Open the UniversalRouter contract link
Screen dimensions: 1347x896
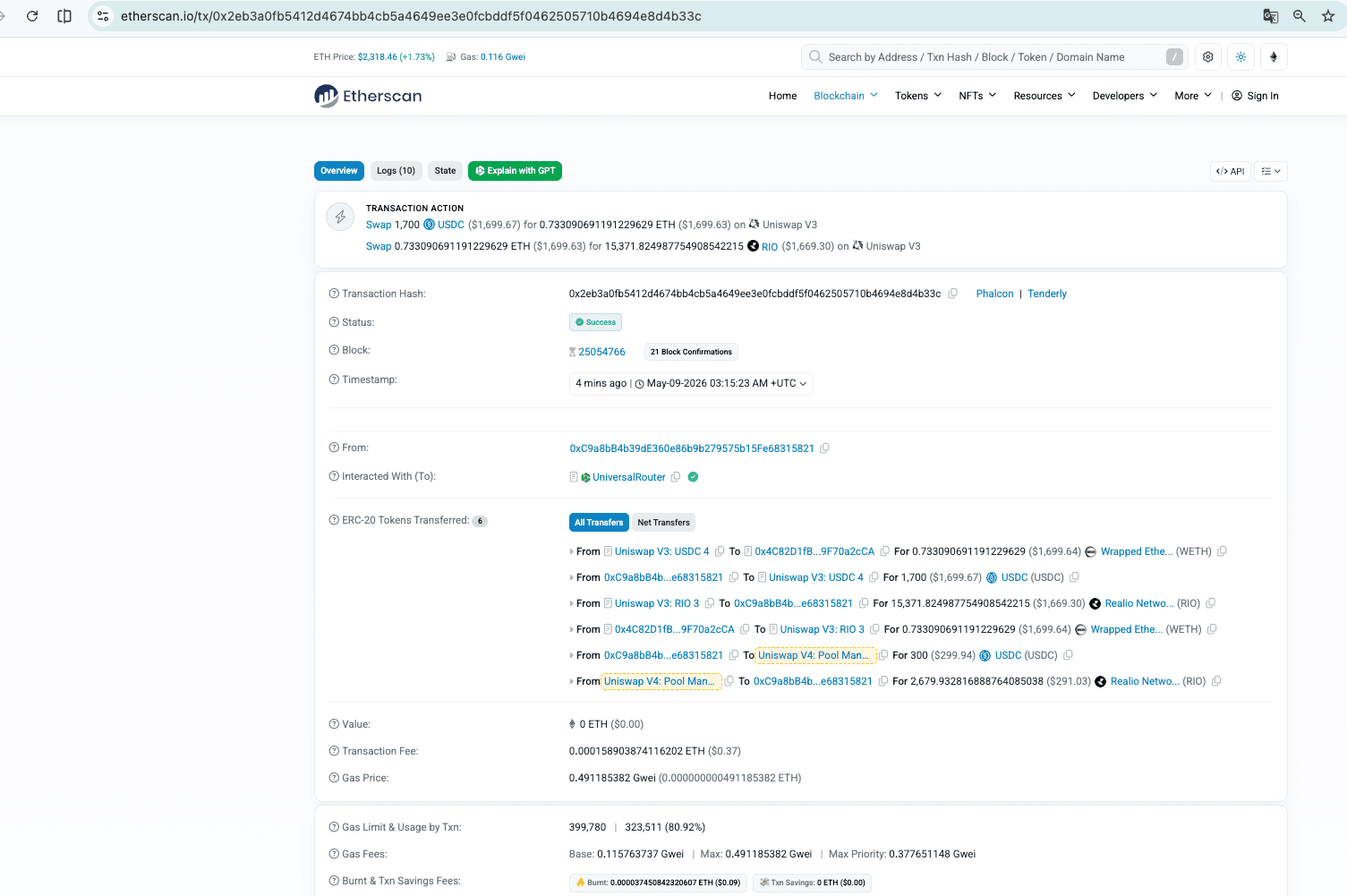(629, 477)
